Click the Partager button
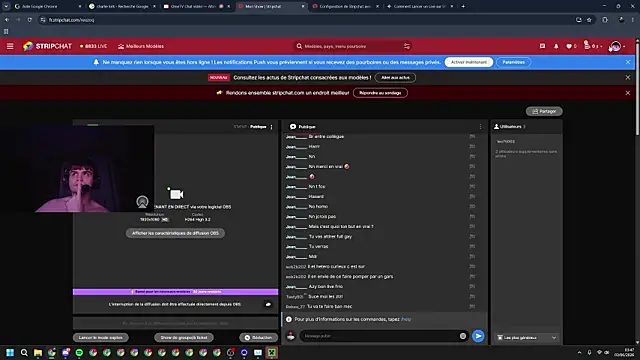Image resolution: width=640 pixels, height=360 pixels. coord(544,111)
